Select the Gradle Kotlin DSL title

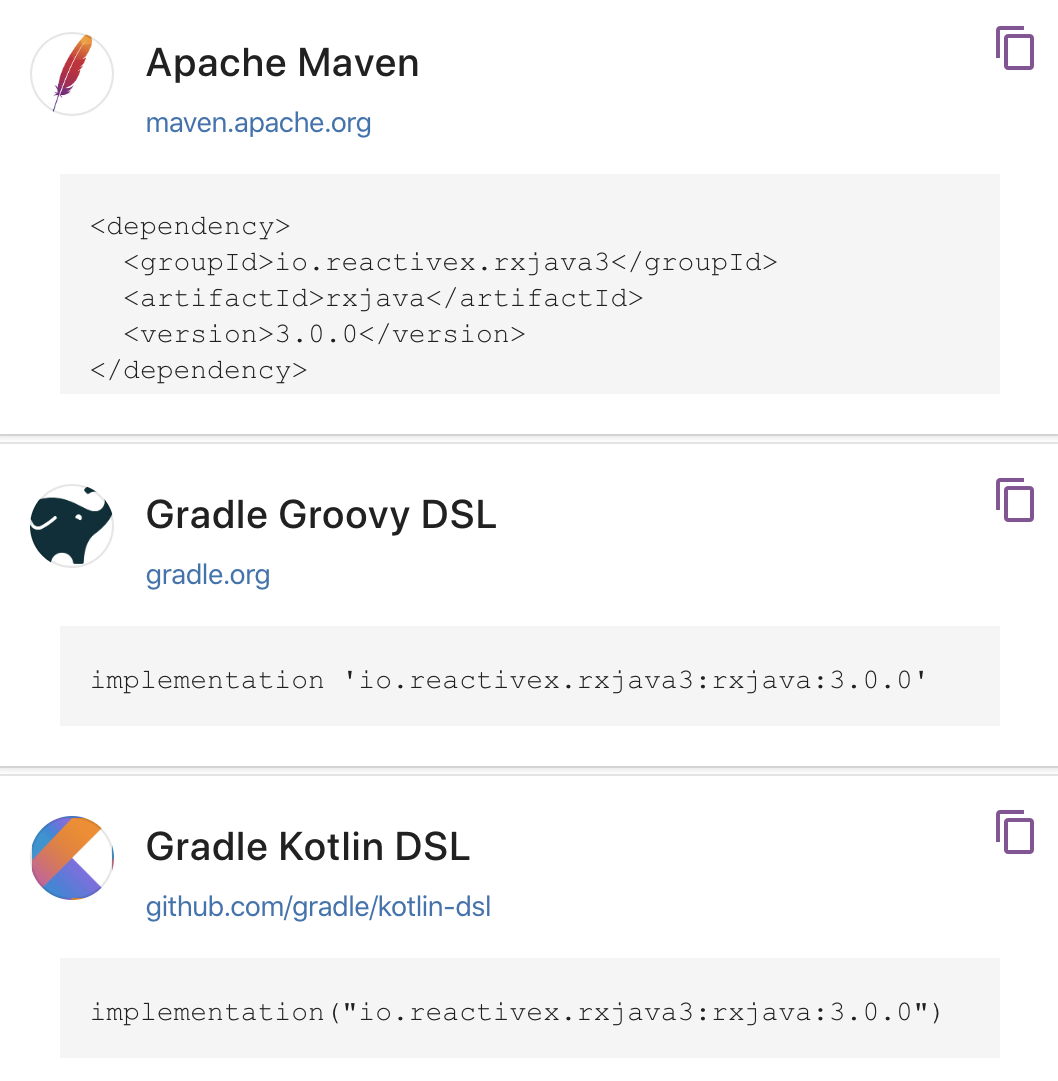[308, 848]
